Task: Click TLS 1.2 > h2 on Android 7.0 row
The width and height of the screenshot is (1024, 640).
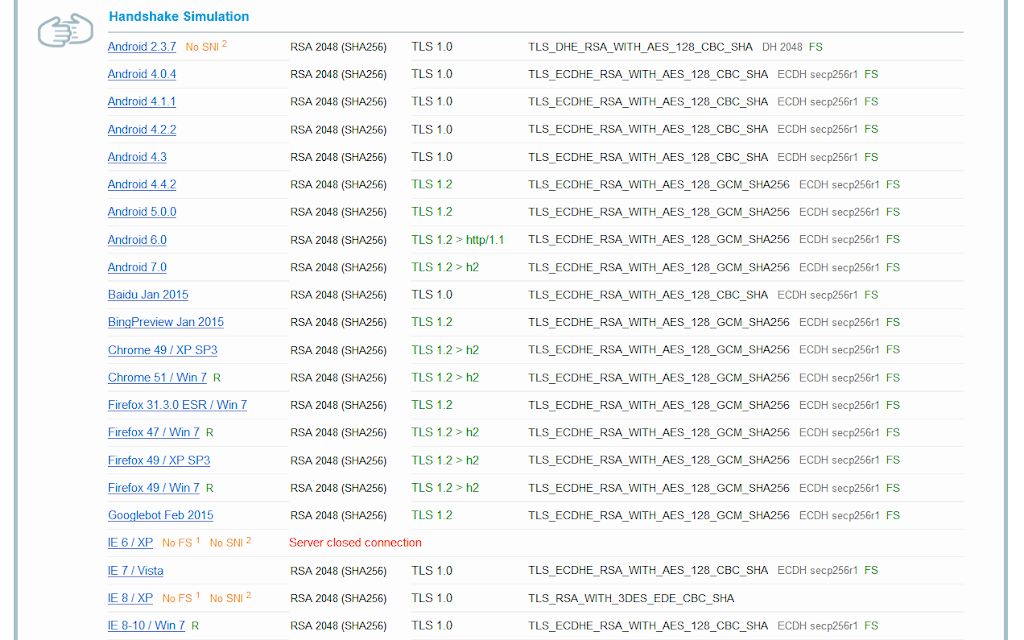Action: (445, 268)
